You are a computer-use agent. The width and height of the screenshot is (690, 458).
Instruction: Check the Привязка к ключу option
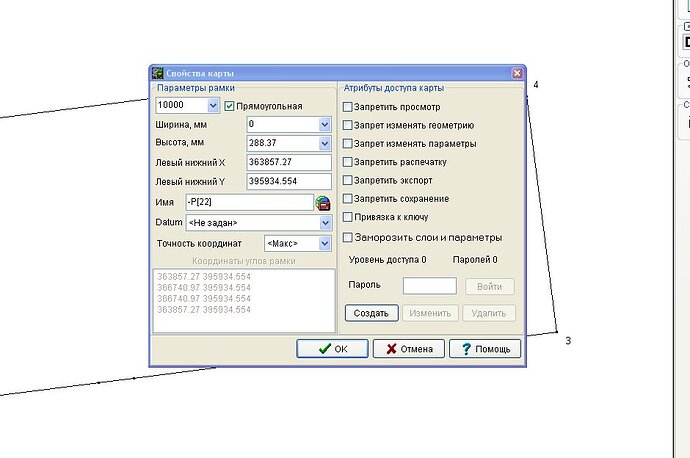[x=348, y=217]
